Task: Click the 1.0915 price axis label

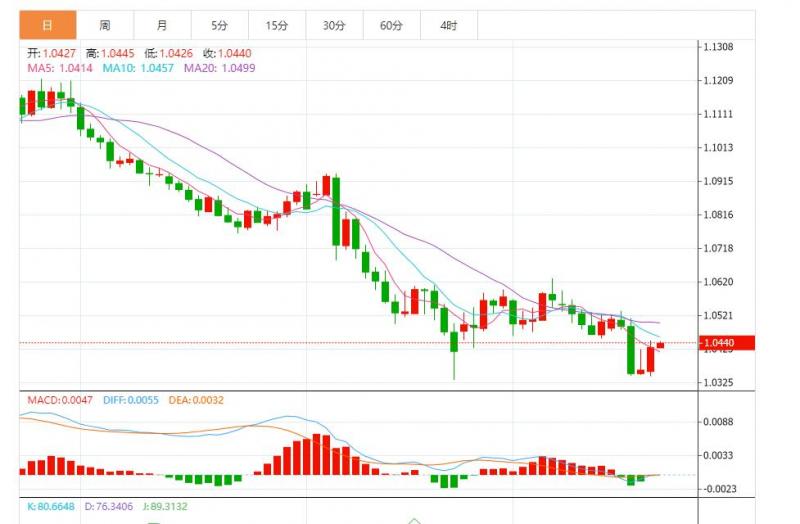Action: pyautogui.click(x=718, y=181)
